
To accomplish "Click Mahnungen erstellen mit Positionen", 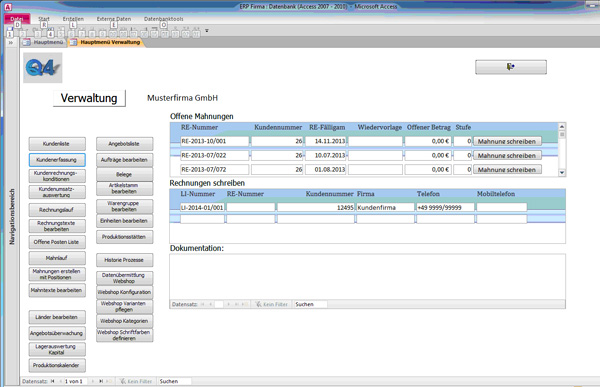I will pyautogui.click(x=57, y=274).
